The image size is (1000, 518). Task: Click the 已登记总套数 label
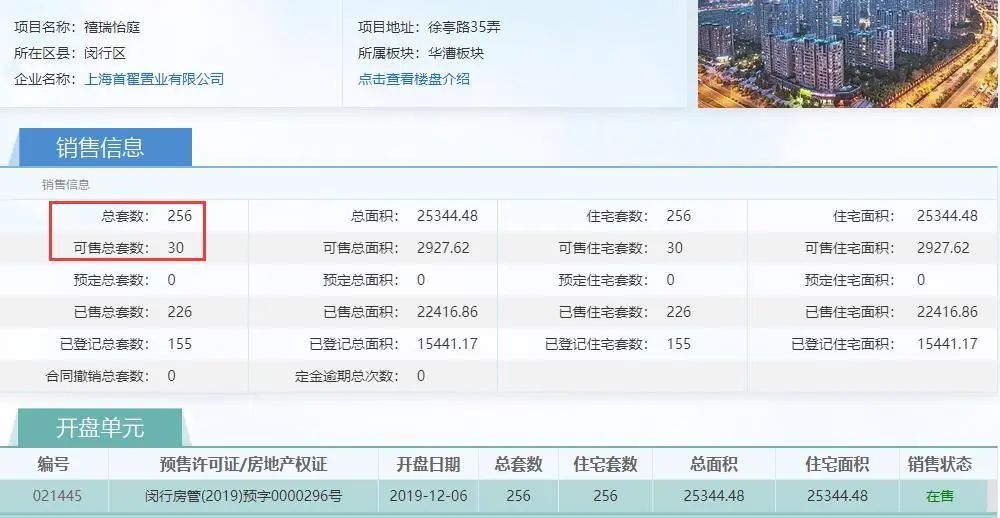(104, 344)
